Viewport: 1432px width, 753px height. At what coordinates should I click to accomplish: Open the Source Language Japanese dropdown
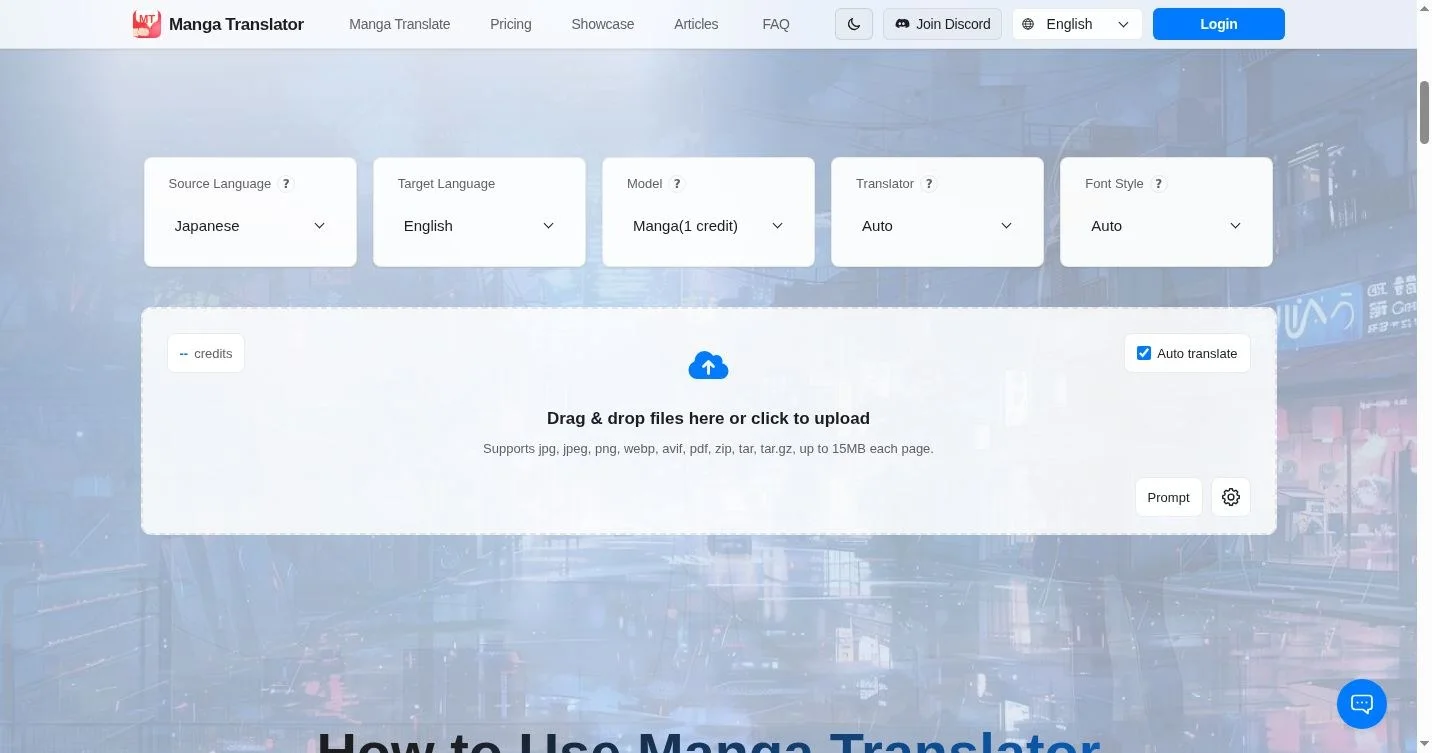[250, 226]
